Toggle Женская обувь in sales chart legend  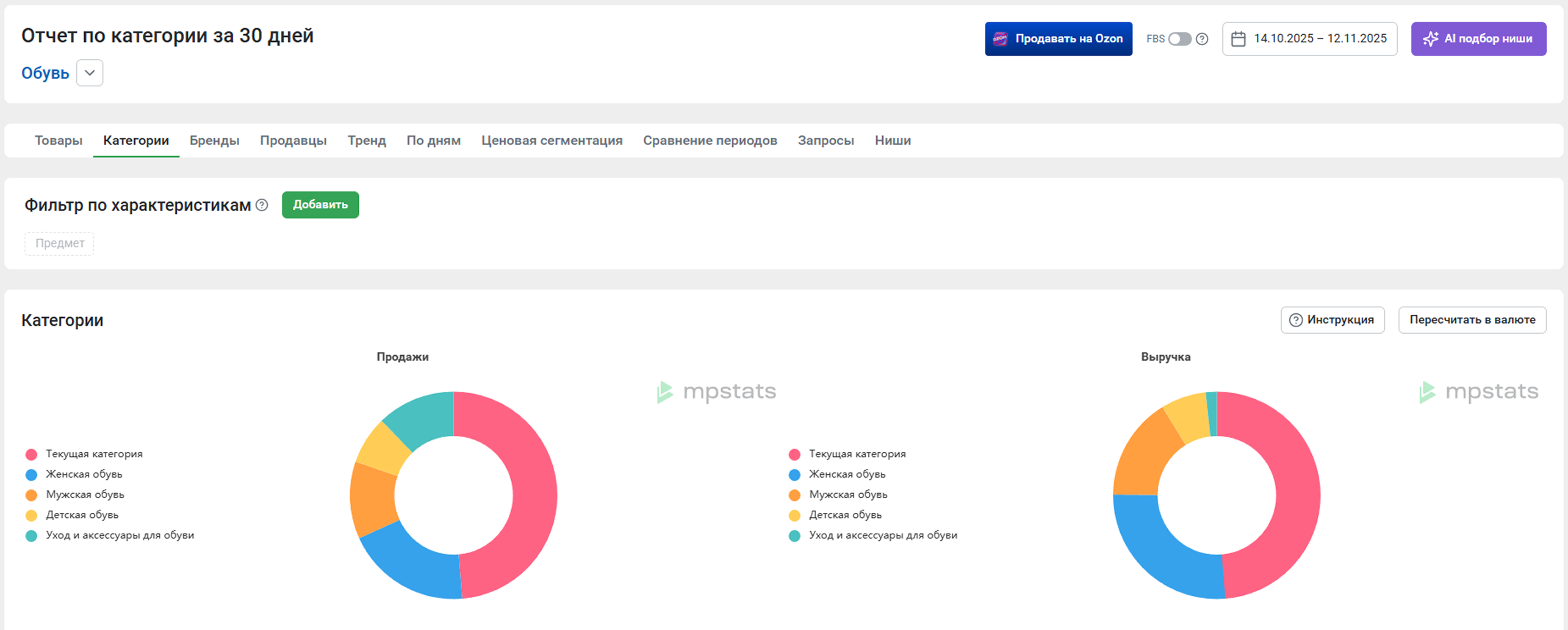pos(84,474)
